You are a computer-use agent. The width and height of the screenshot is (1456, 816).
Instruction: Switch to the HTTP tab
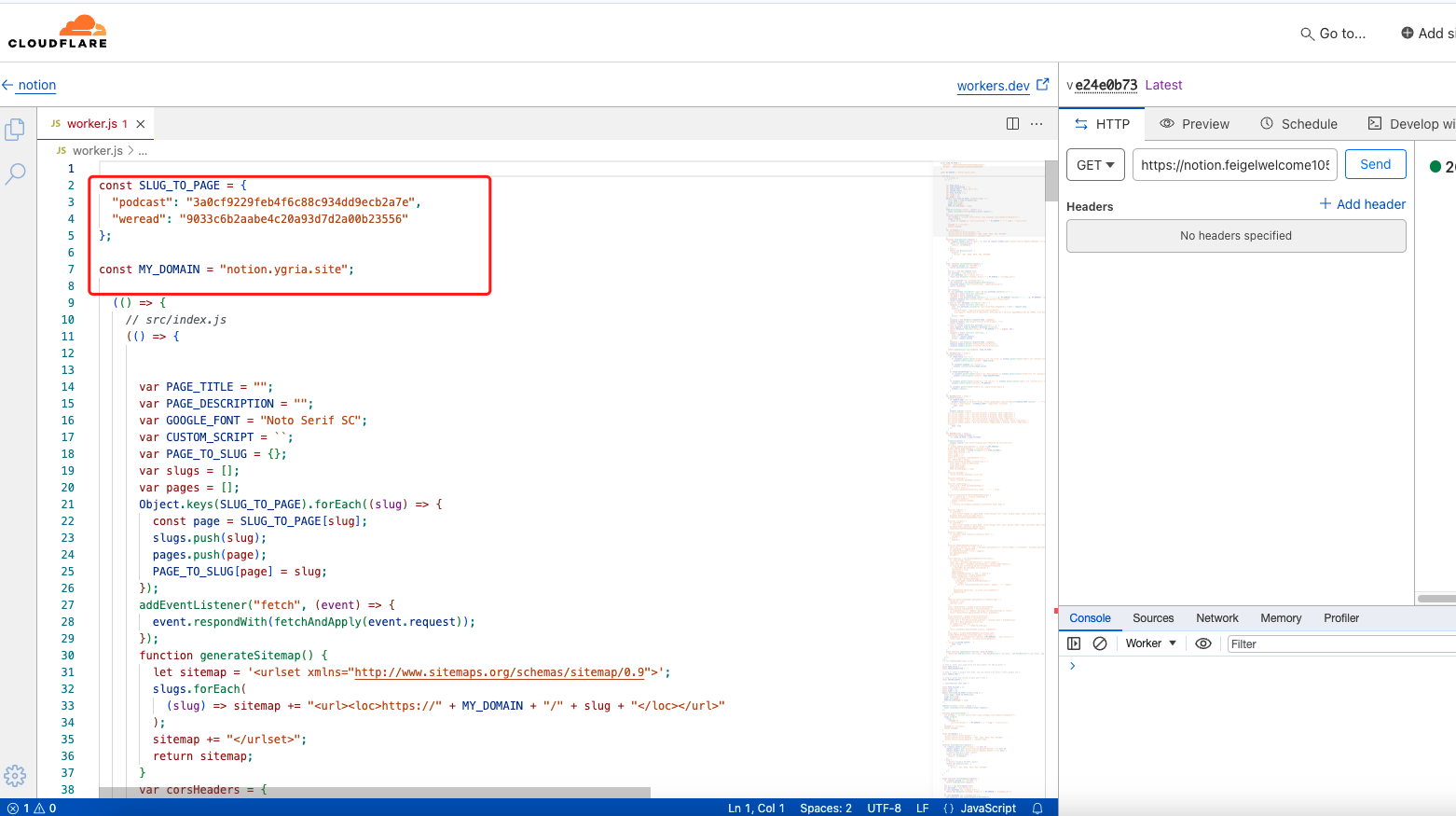[x=1102, y=124]
